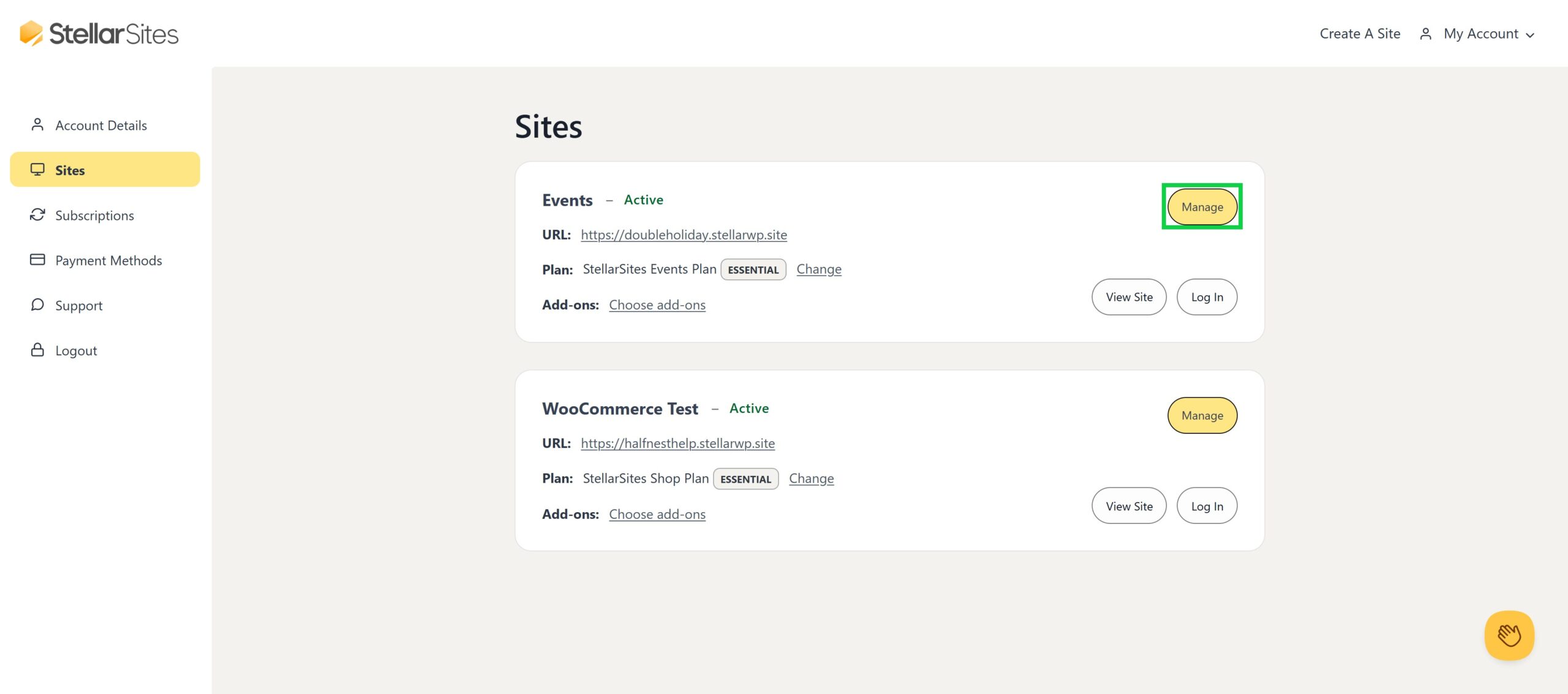Click the Logout padlock icon
Viewport: 1568px width, 694px height.
tap(37, 349)
